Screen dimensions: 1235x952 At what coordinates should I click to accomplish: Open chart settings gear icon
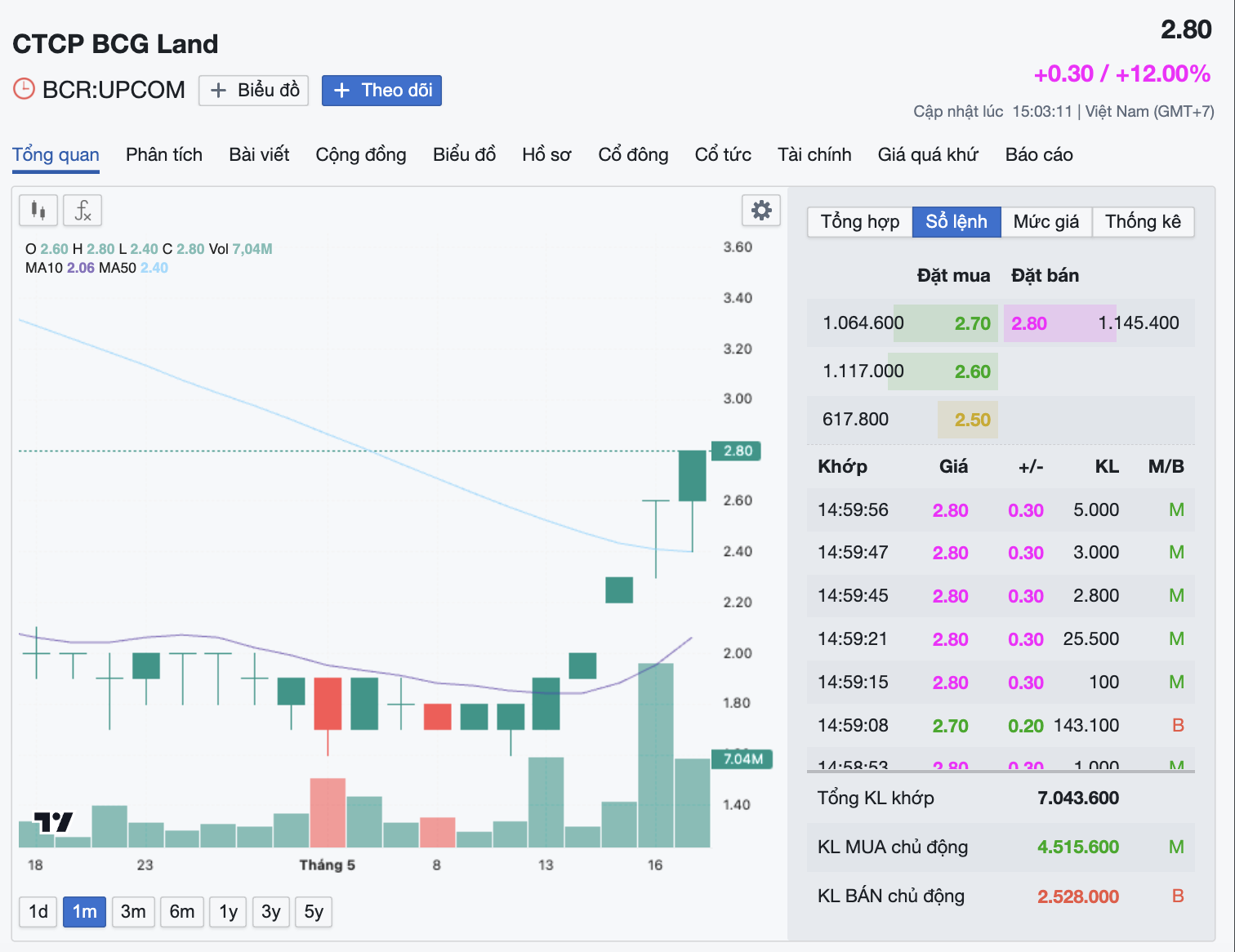coord(761,211)
